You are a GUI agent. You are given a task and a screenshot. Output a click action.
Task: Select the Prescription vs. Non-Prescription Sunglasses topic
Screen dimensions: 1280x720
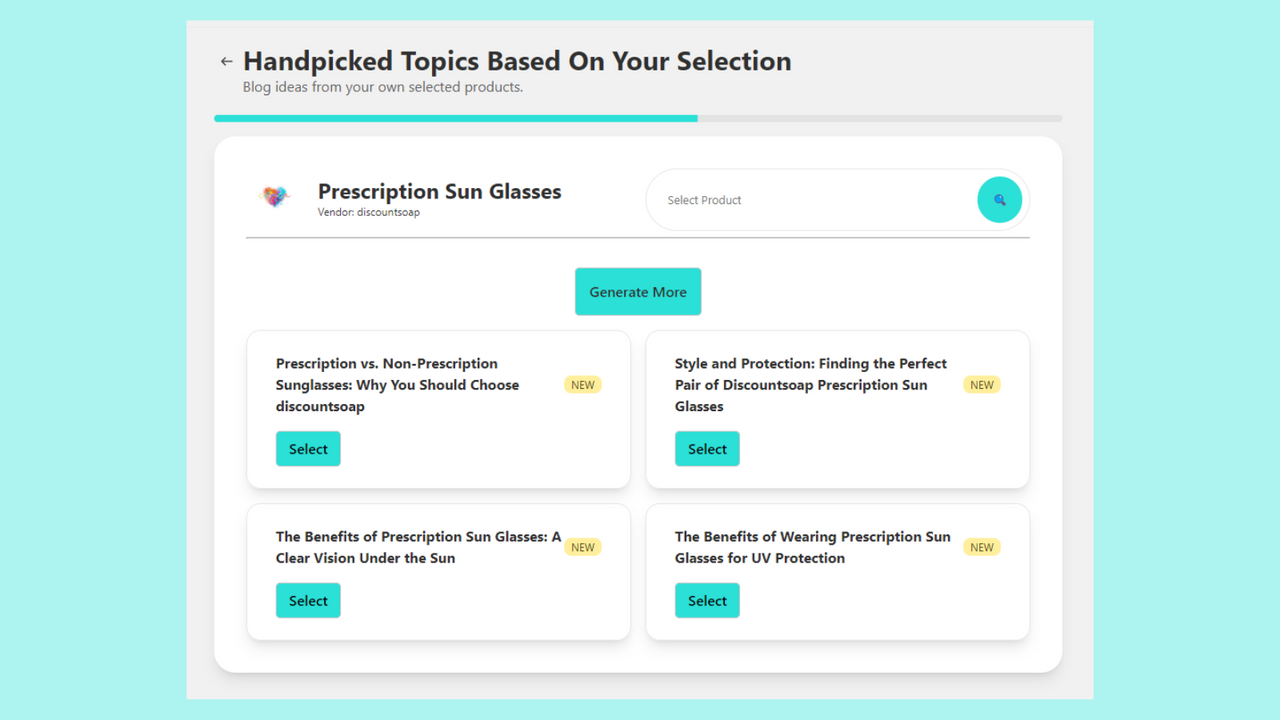point(307,448)
